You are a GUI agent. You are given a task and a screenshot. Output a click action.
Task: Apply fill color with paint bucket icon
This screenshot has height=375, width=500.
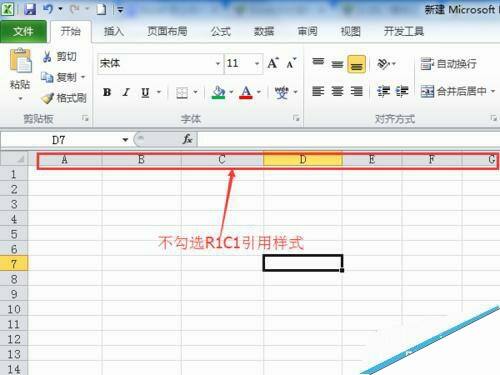219,92
